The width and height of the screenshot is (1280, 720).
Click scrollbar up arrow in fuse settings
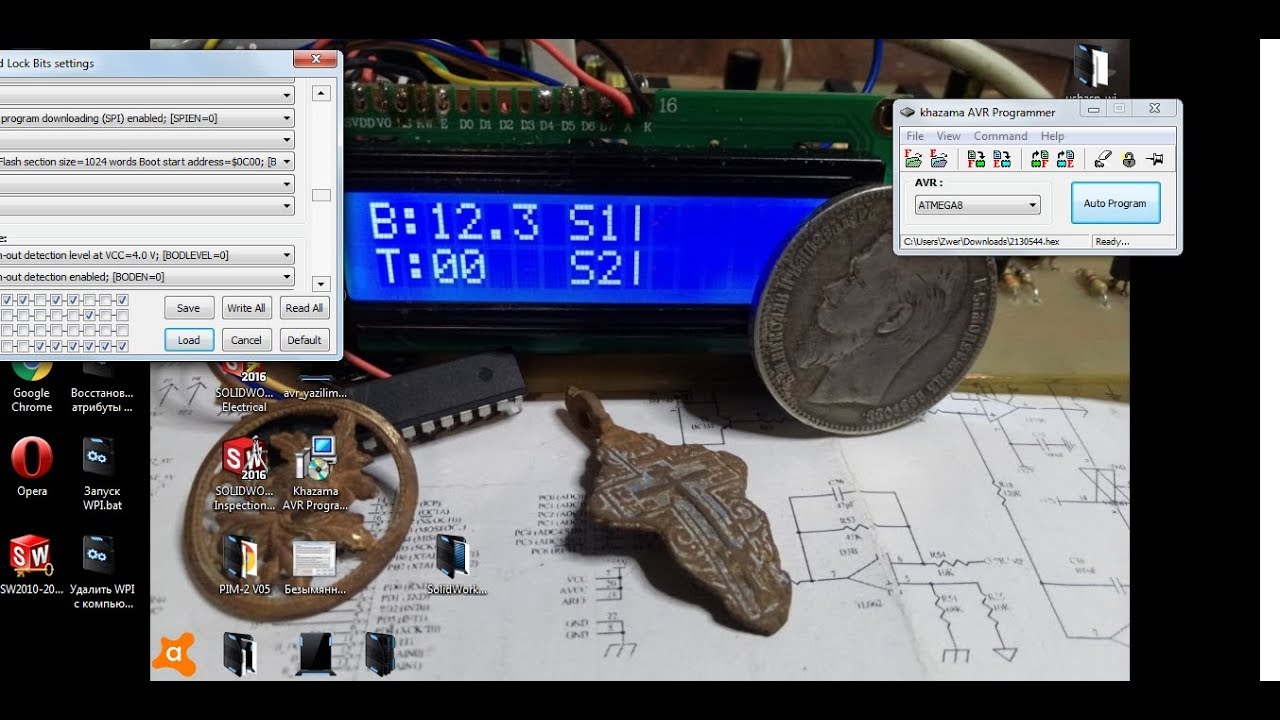[321, 94]
